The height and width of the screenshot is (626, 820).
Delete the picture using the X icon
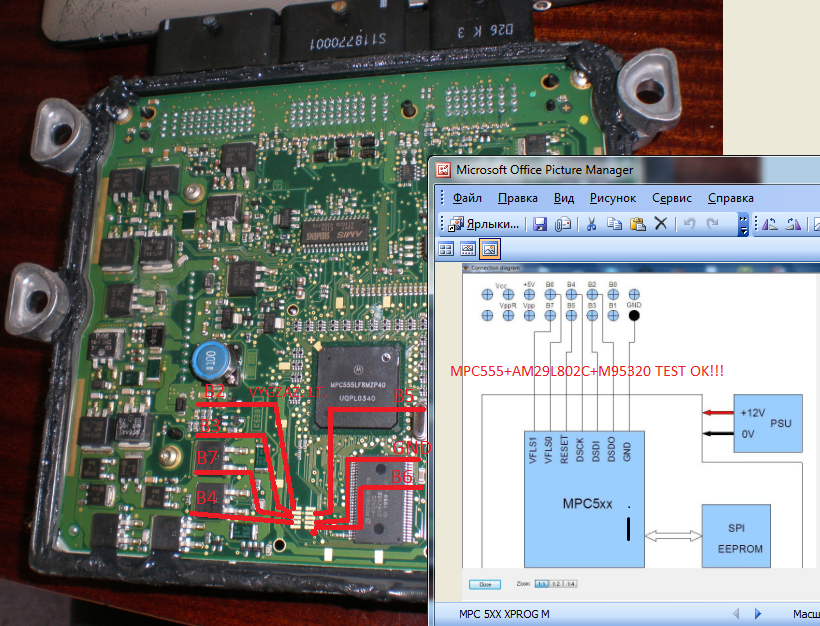click(x=661, y=224)
